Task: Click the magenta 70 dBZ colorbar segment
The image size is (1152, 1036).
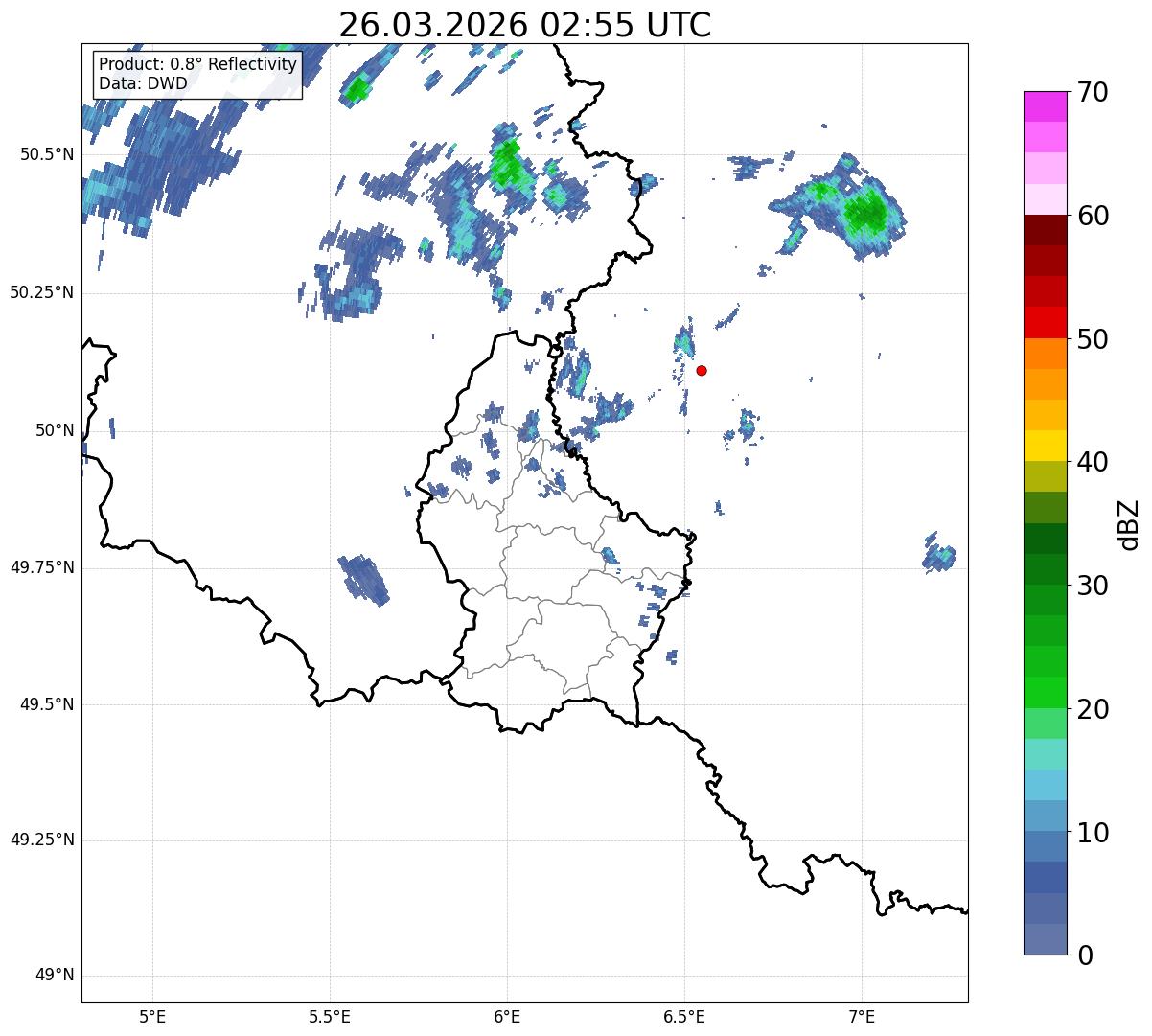Action: pos(1045,106)
